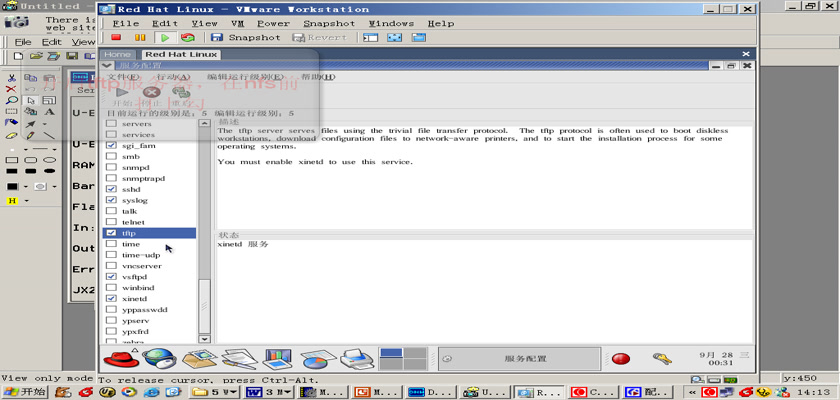Click the 服务配置 taskbar button in Linux panel
840x400 pixels.
[519, 359]
